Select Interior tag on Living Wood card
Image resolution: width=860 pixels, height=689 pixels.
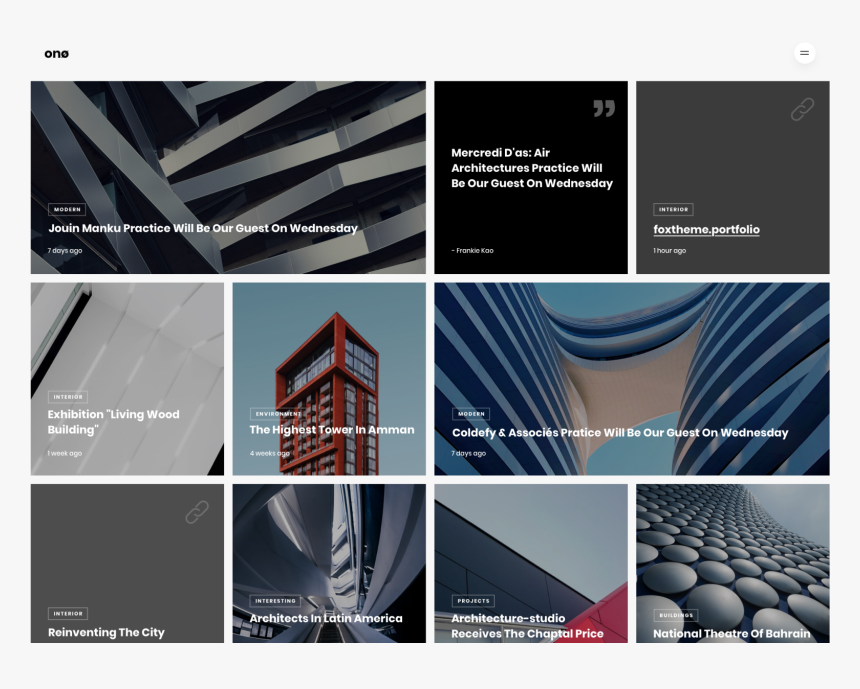click(x=68, y=397)
